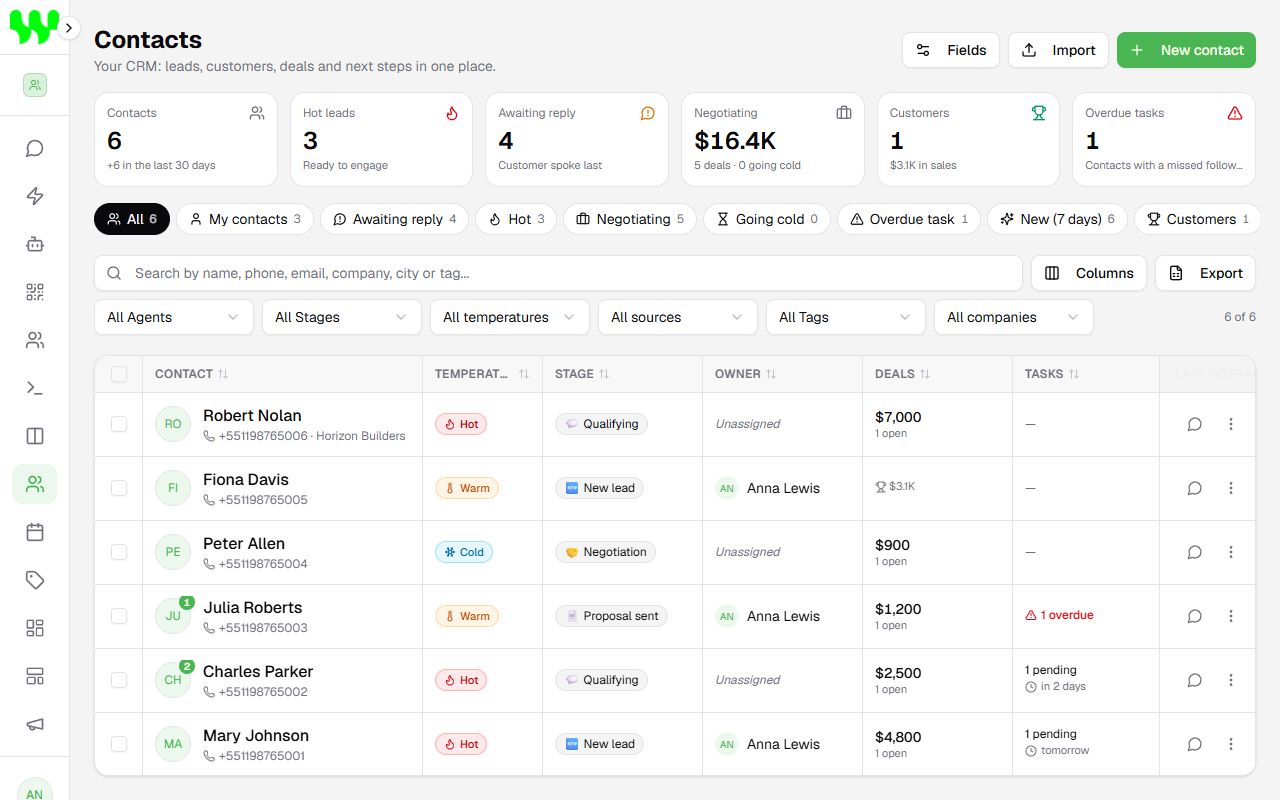Viewport: 1280px width, 800px height.
Task: Click the Import button
Action: [x=1058, y=50]
